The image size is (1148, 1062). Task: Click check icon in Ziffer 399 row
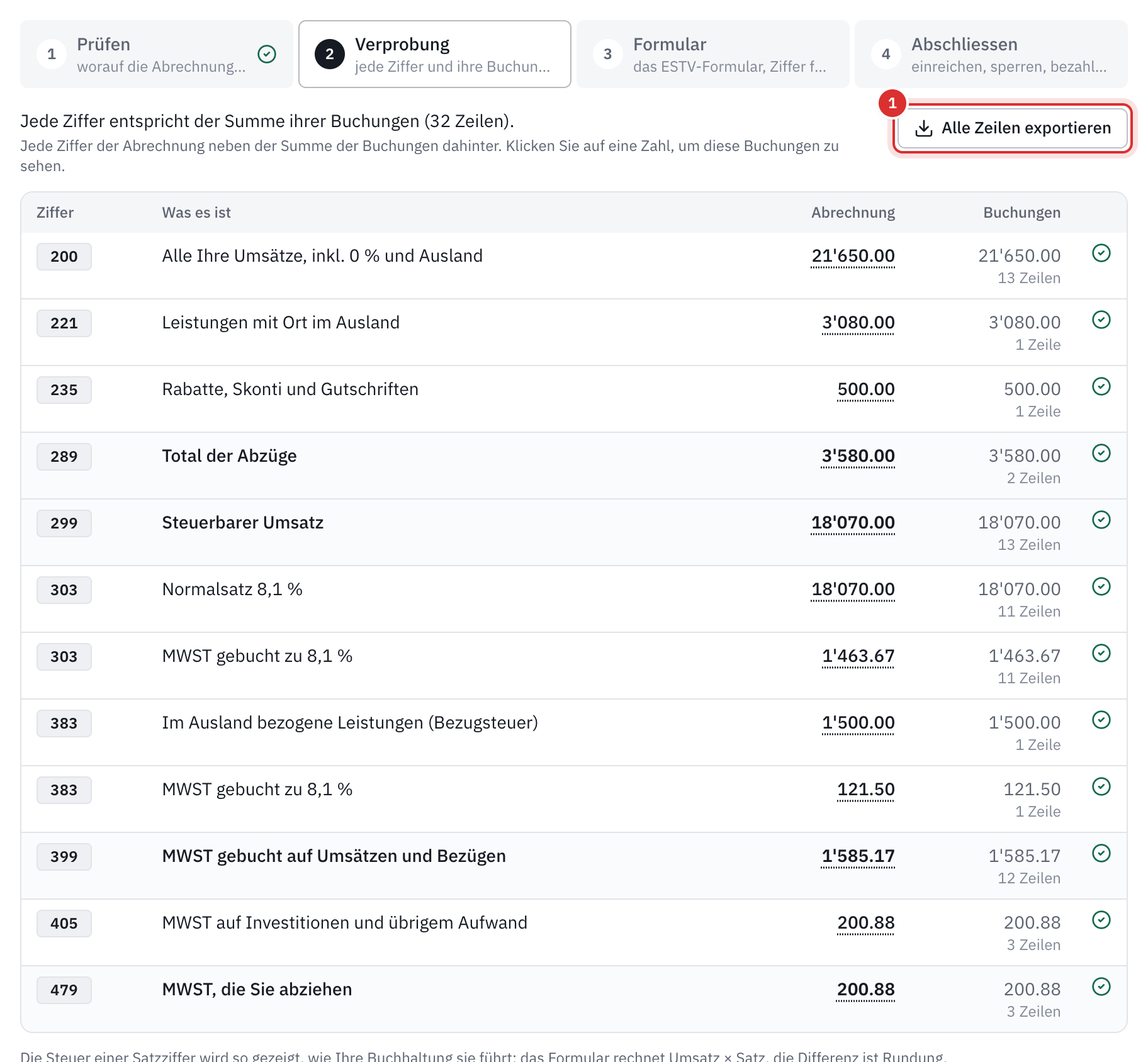click(1101, 853)
